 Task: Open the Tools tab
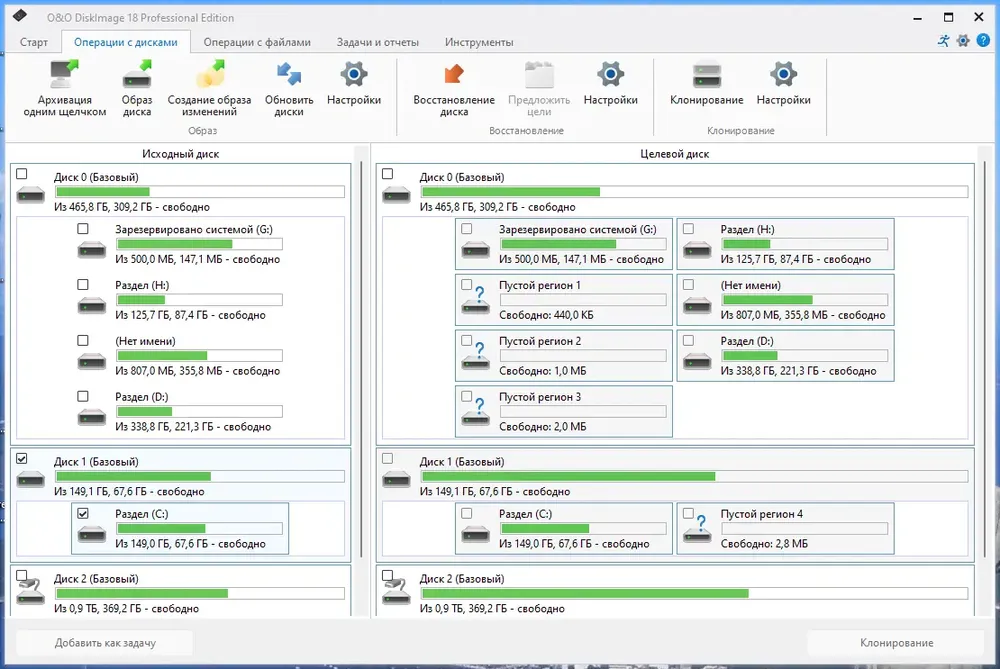pos(479,42)
